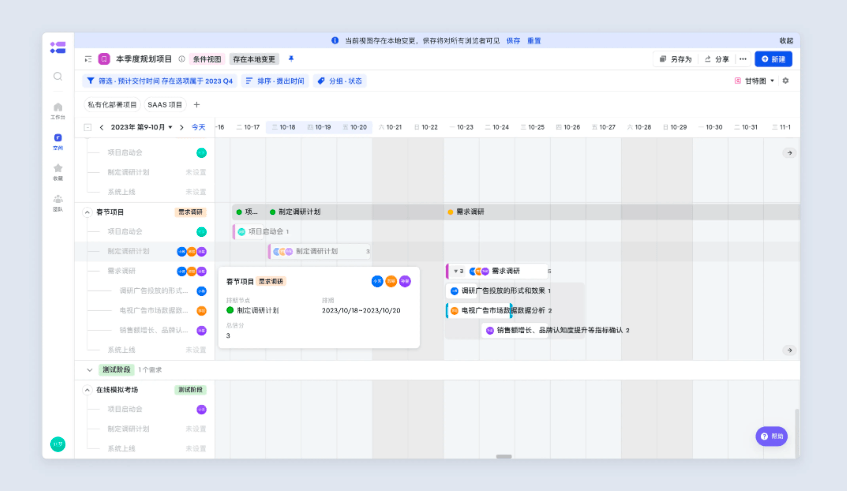Click the 制定调研计划 gantt bar
This screenshot has height=491, width=847.
tap(319, 251)
